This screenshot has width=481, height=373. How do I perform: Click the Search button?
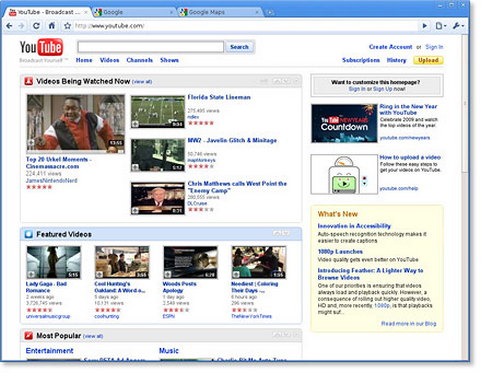click(239, 47)
